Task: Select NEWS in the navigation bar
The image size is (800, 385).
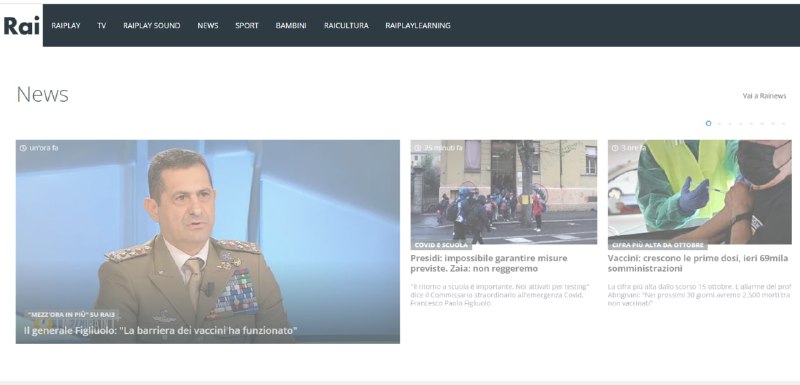Action: (208, 25)
